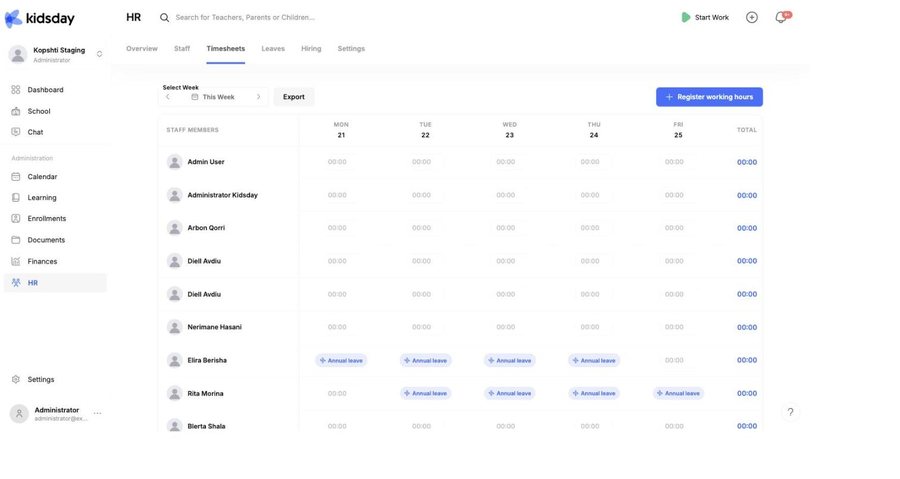Open the Learning sidebar icon

coord(15,197)
